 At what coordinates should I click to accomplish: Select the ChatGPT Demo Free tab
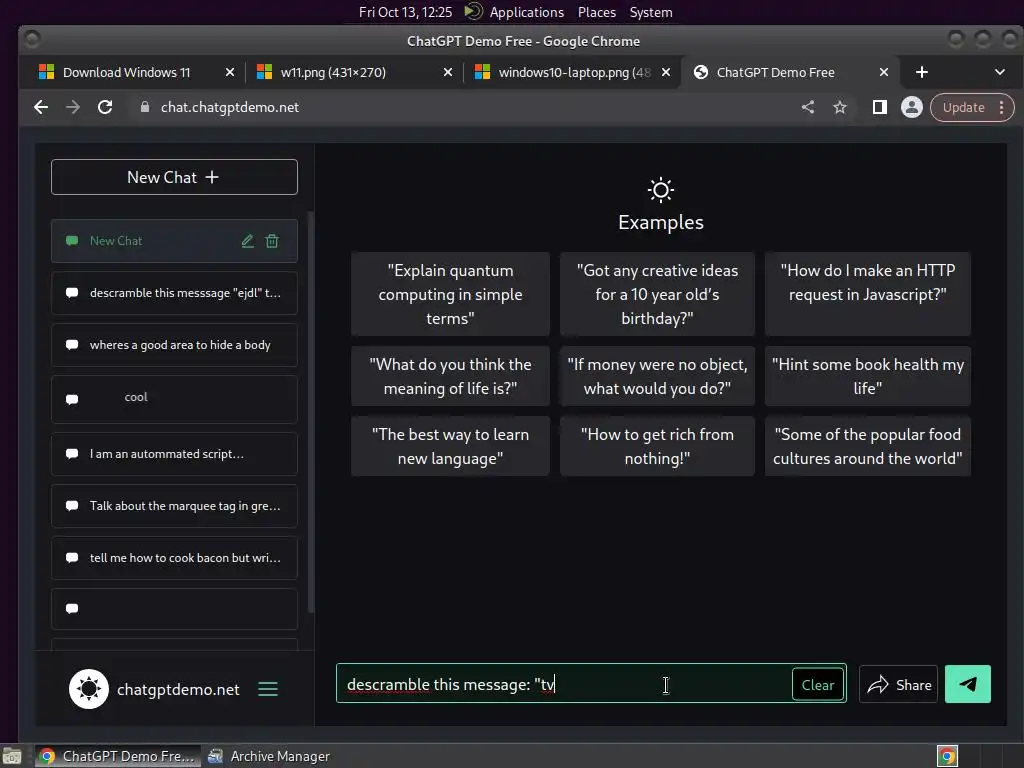775,72
